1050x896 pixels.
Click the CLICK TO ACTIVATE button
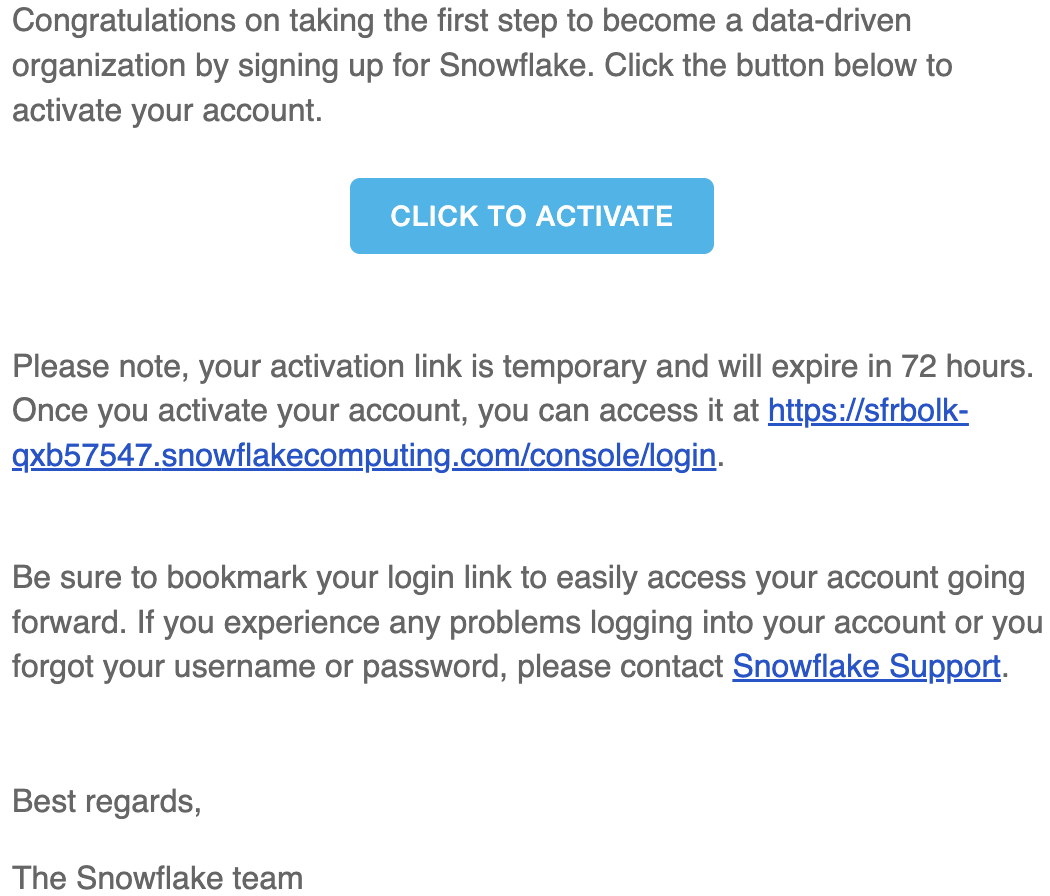(532, 216)
